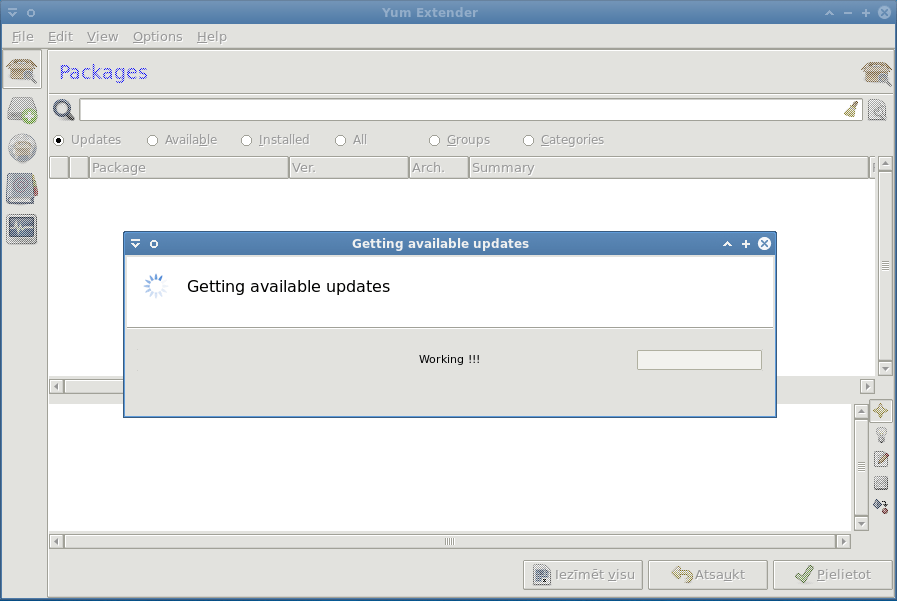Open the output view (monitor icon)
Viewport: 897px width, 601px height.
(22, 229)
